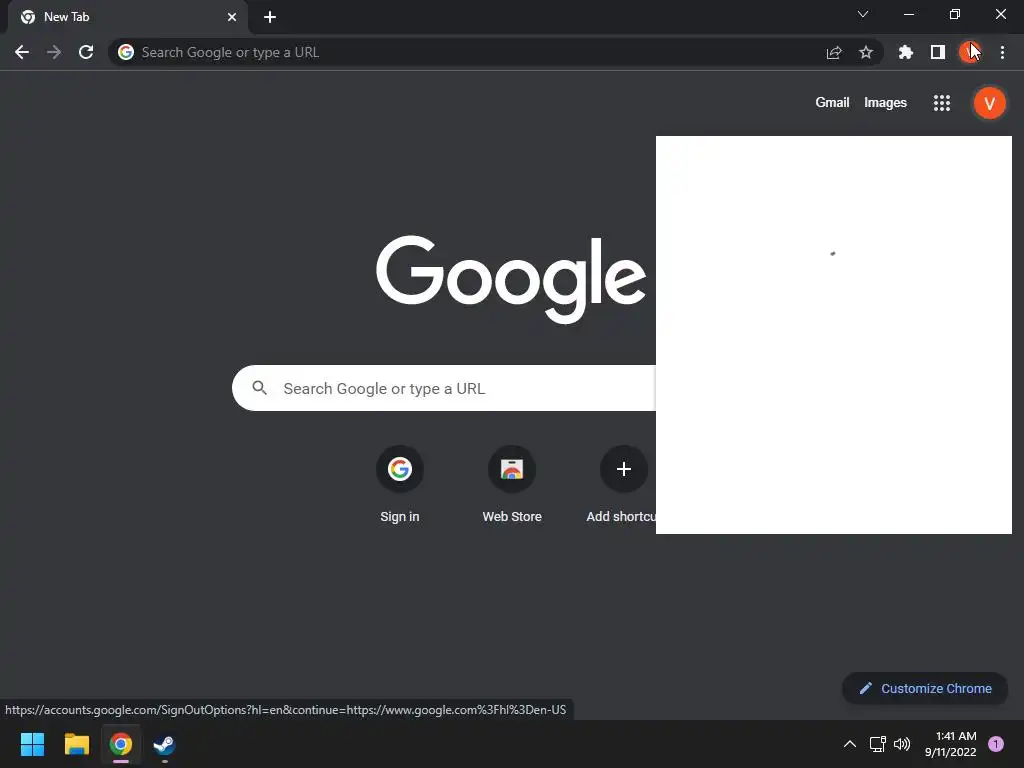
Task: Click Customize Chrome button
Action: click(925, 688)
